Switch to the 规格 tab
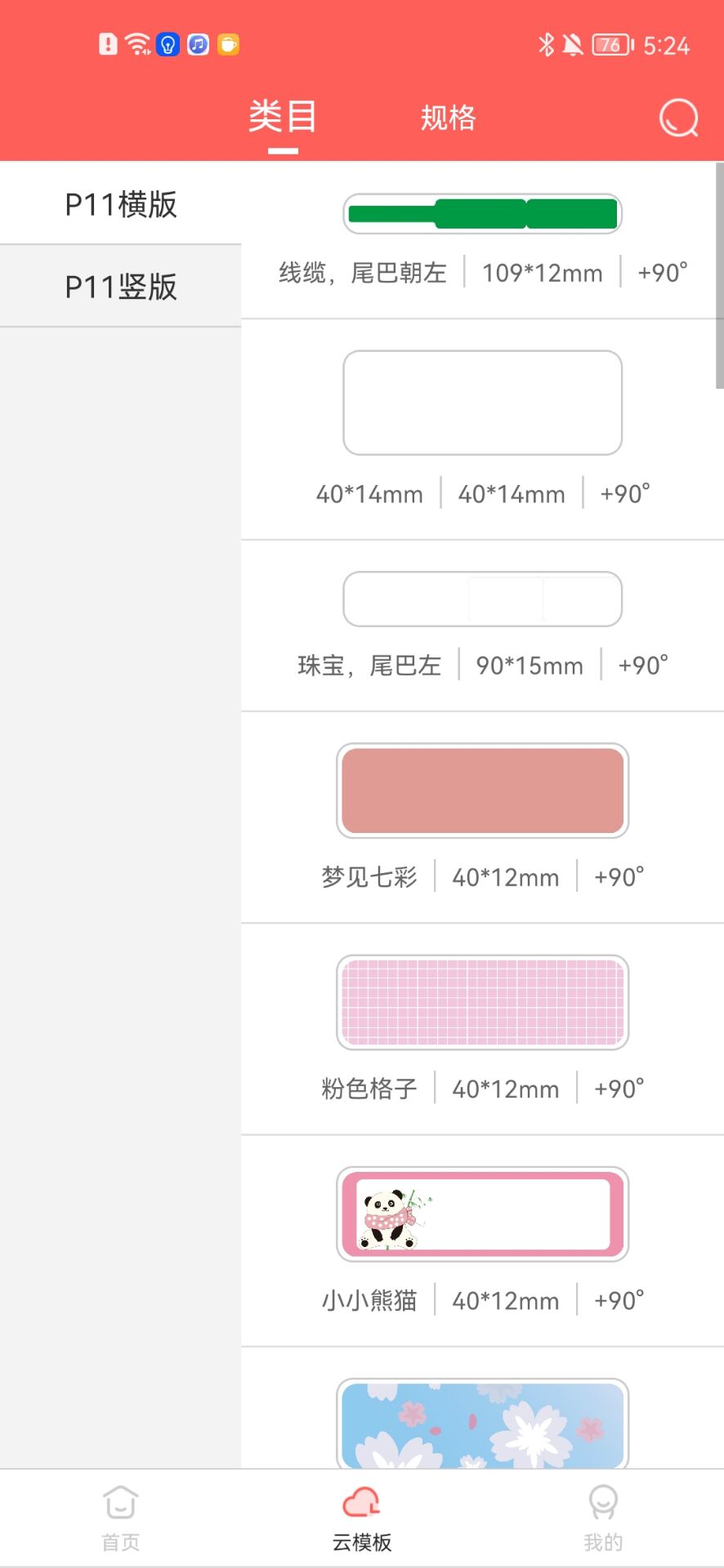This screenshot has height=1568, width=724. [x=448, y=118]
